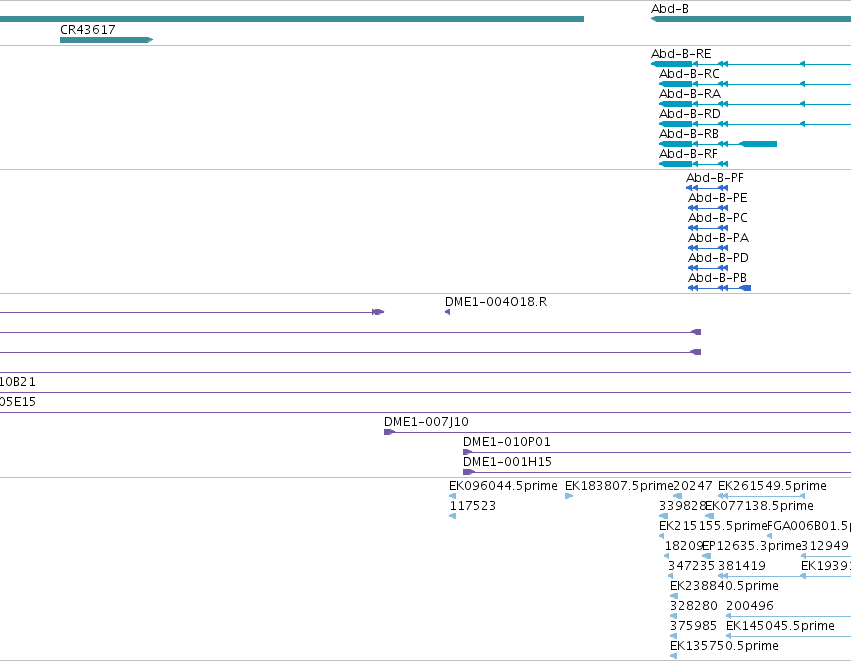Click the start block of DME1-001H15
The width and height of the screenshot is (851, 661).
tap(468, 472)
